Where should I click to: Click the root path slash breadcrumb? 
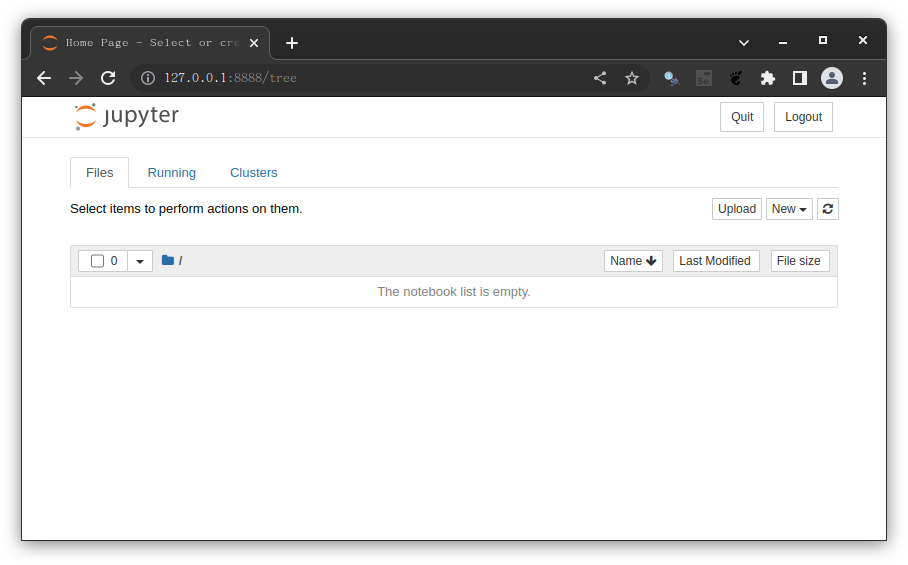point(181,261)
